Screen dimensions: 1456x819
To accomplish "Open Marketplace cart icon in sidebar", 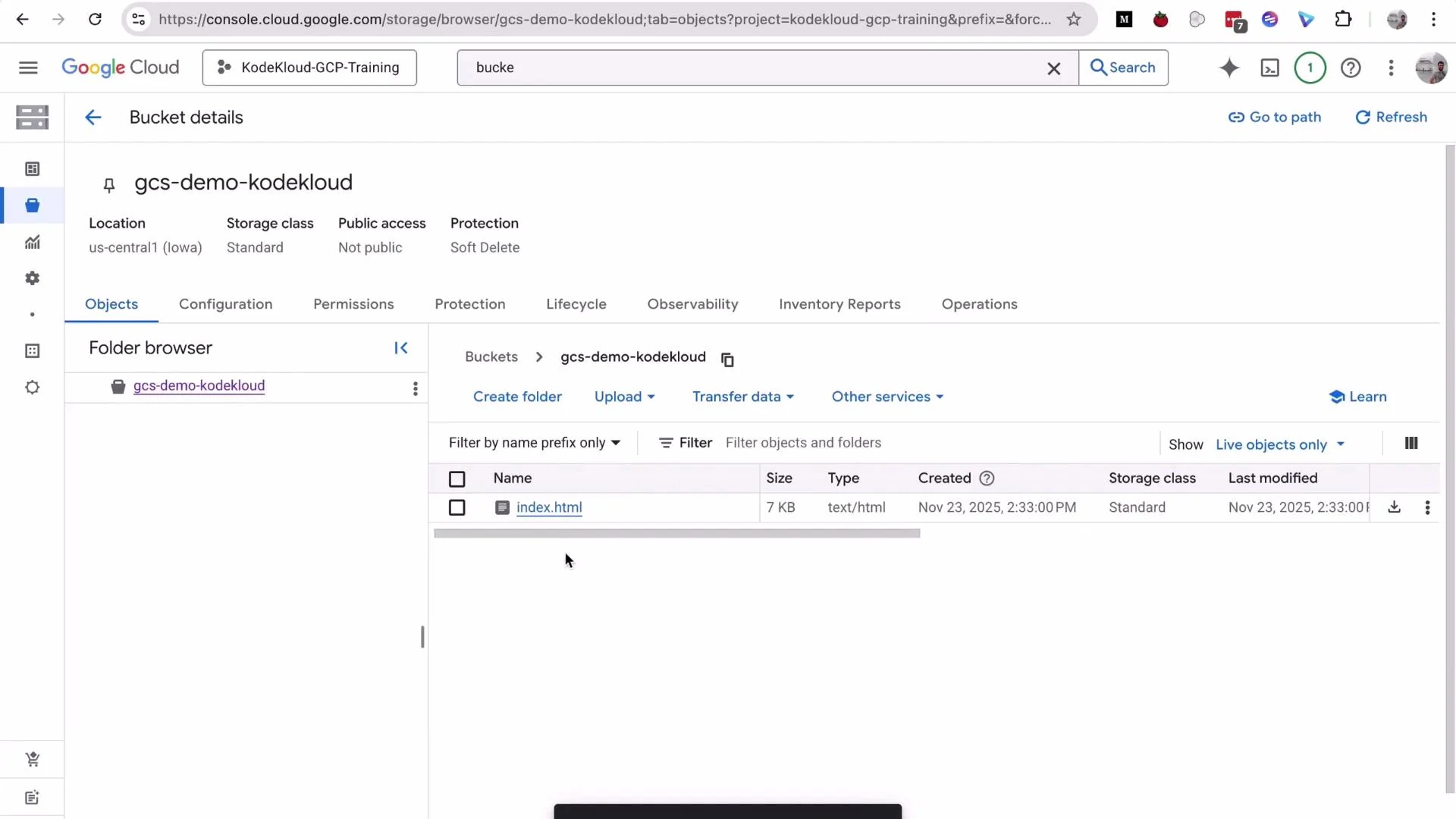I will pyautogui.click(x=32, y=759).
